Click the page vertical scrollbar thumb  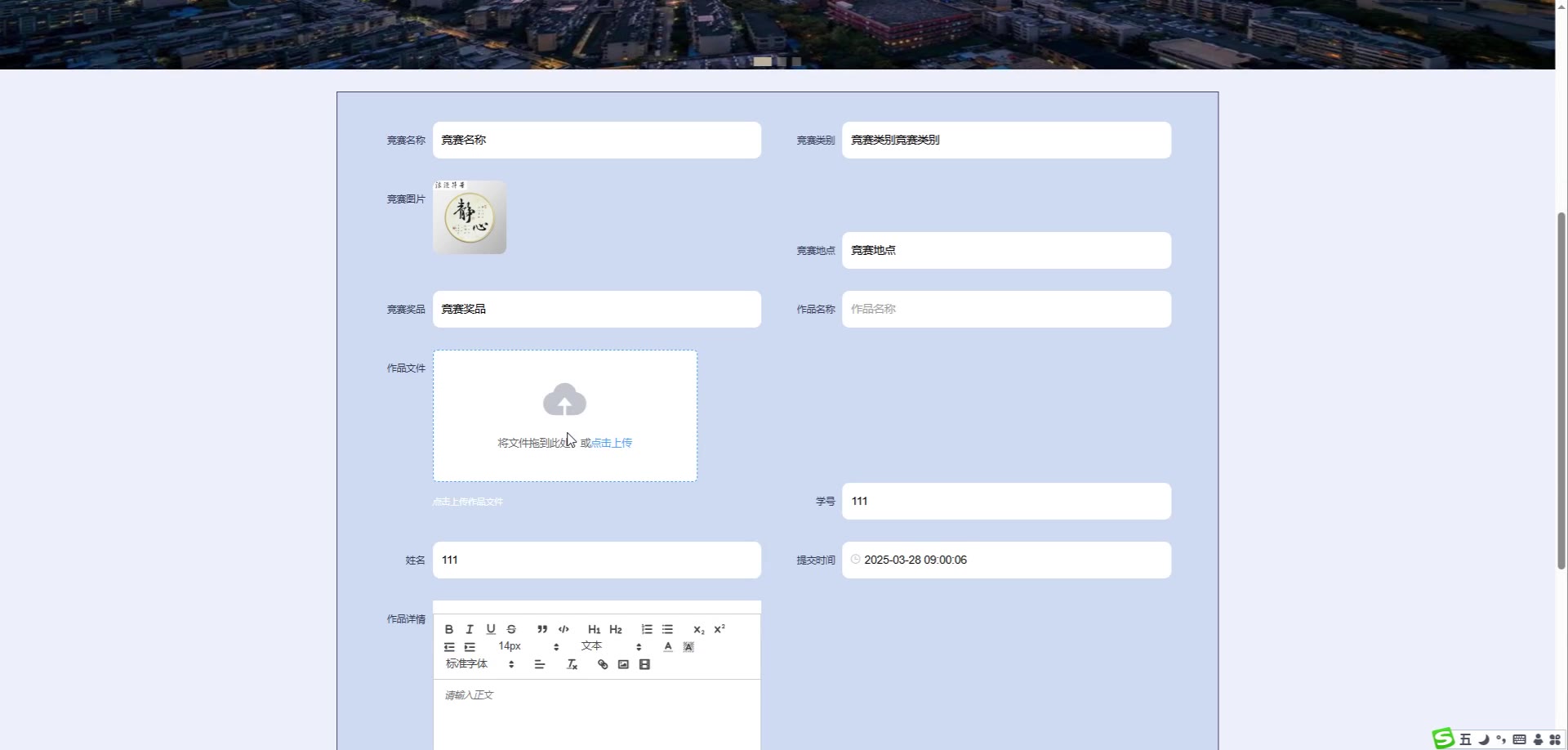tap(1561, 391)
